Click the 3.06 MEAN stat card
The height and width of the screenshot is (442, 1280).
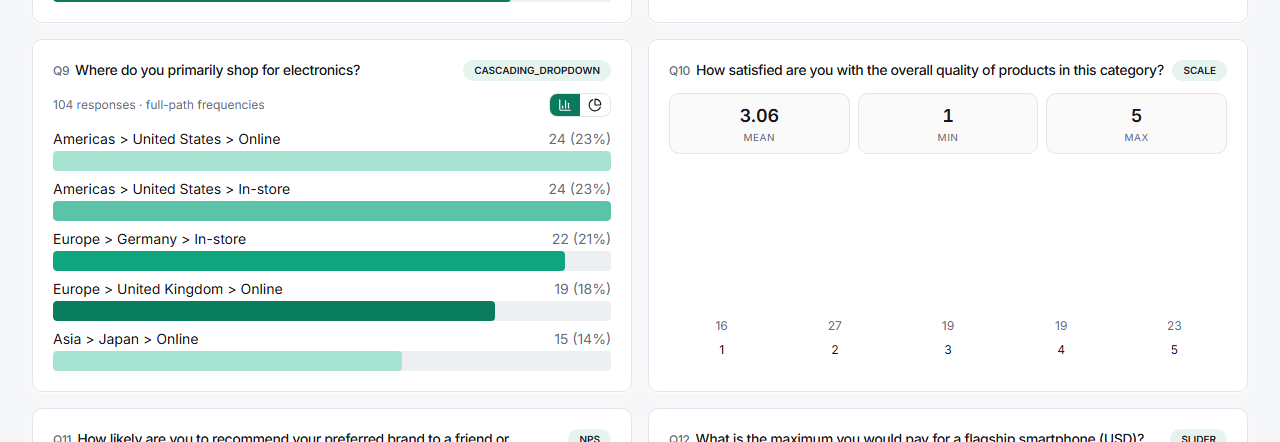tap(759, 124)
